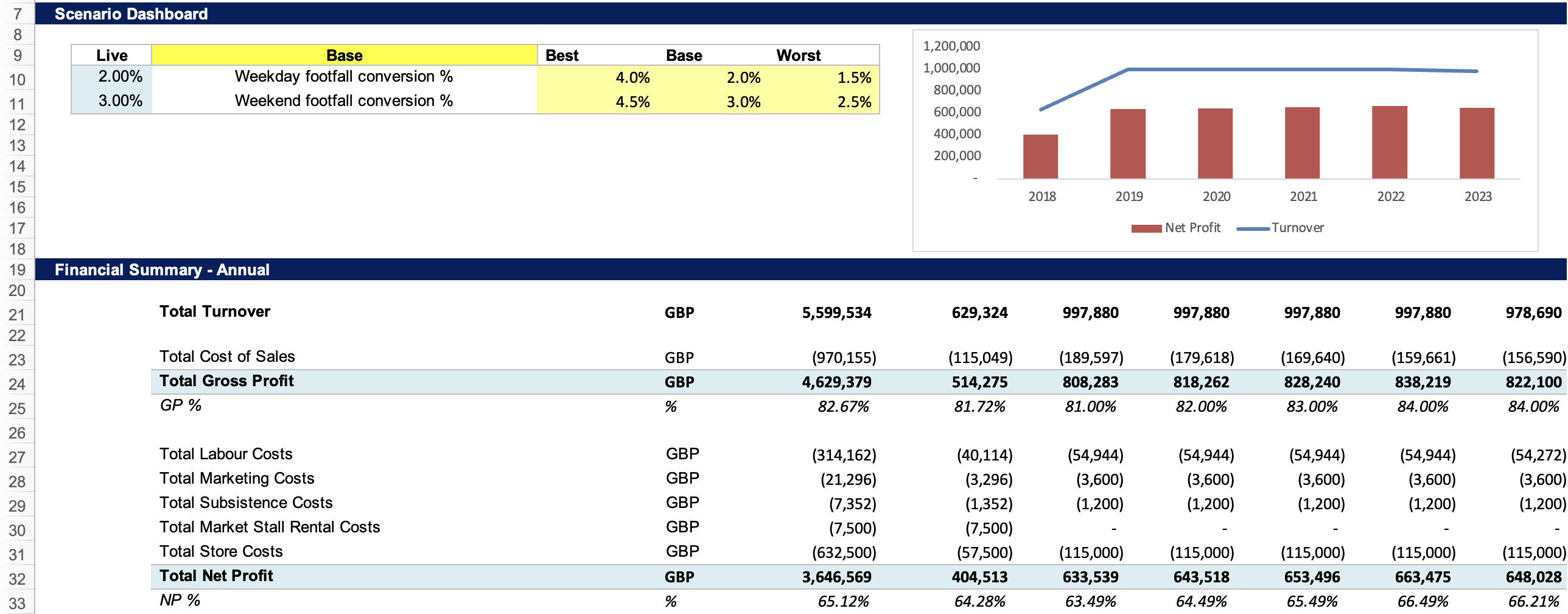Image resolution: width=1568 pixels, height=614 pixels.
Task: Select the 2018 net profit bar
Action: pos(1041,155)
